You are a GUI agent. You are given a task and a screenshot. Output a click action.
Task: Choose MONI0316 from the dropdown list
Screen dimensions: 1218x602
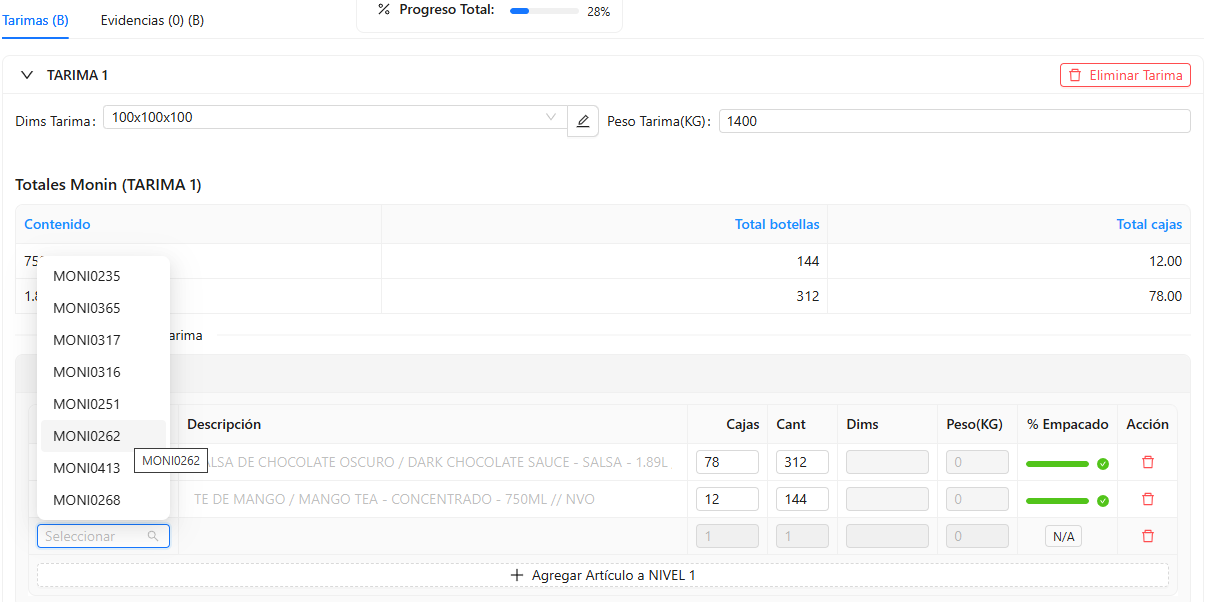click(x=103, y=372)
